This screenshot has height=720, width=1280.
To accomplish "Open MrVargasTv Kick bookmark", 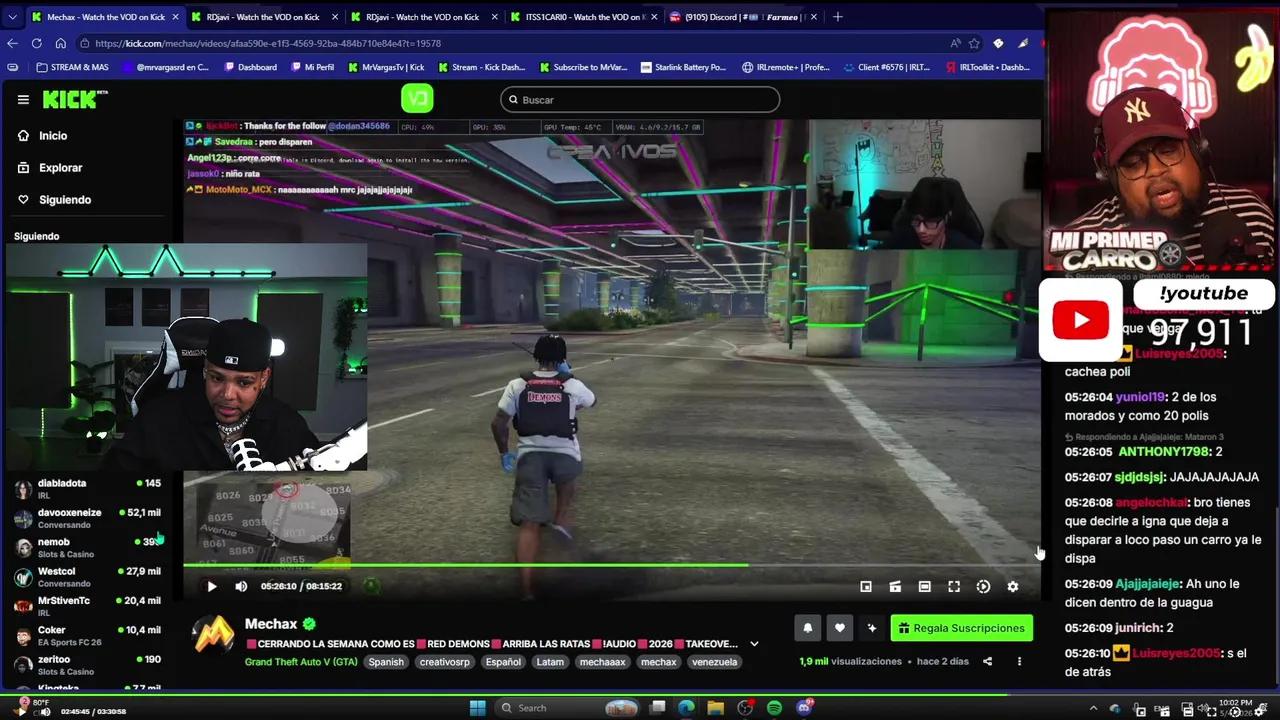I will pos(387,68).
